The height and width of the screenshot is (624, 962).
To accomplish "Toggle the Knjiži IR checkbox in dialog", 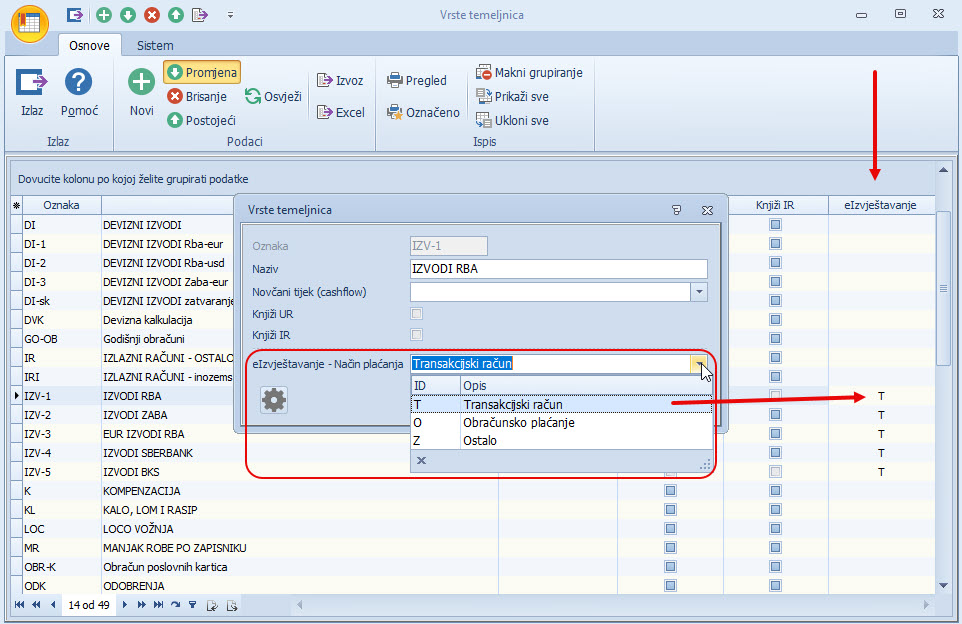I will click(x=417, y=335).
